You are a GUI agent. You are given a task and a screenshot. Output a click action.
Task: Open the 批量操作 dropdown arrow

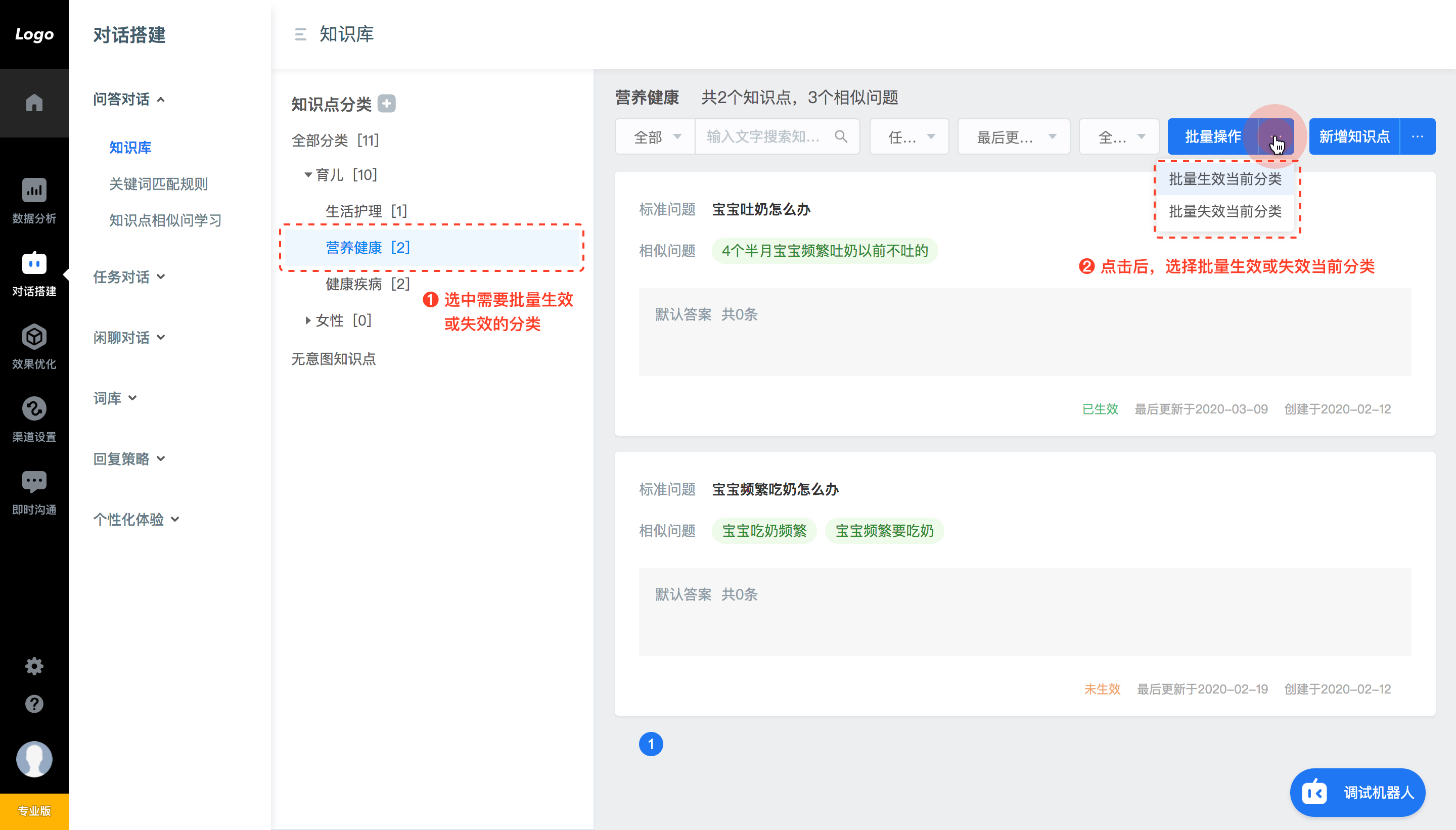(x=1277, y=136)
